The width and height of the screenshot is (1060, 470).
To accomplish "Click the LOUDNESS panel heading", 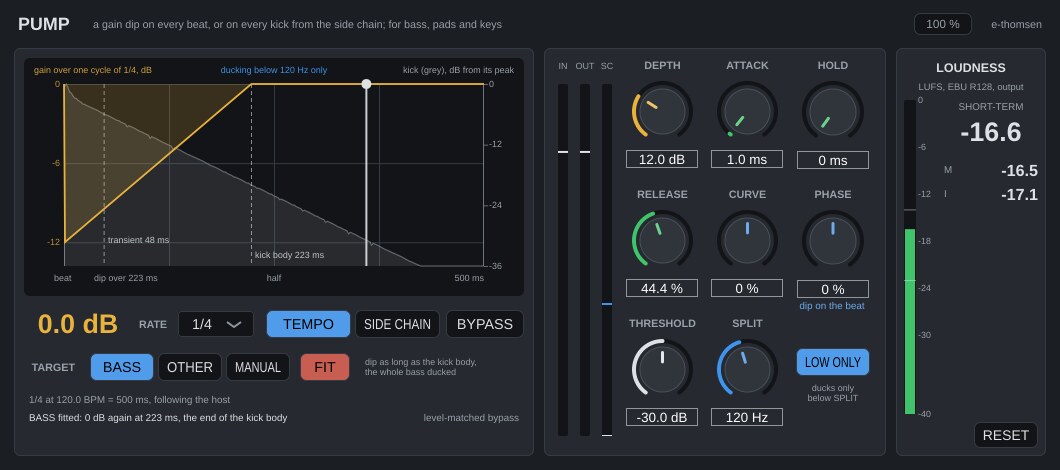I will 971,68.
